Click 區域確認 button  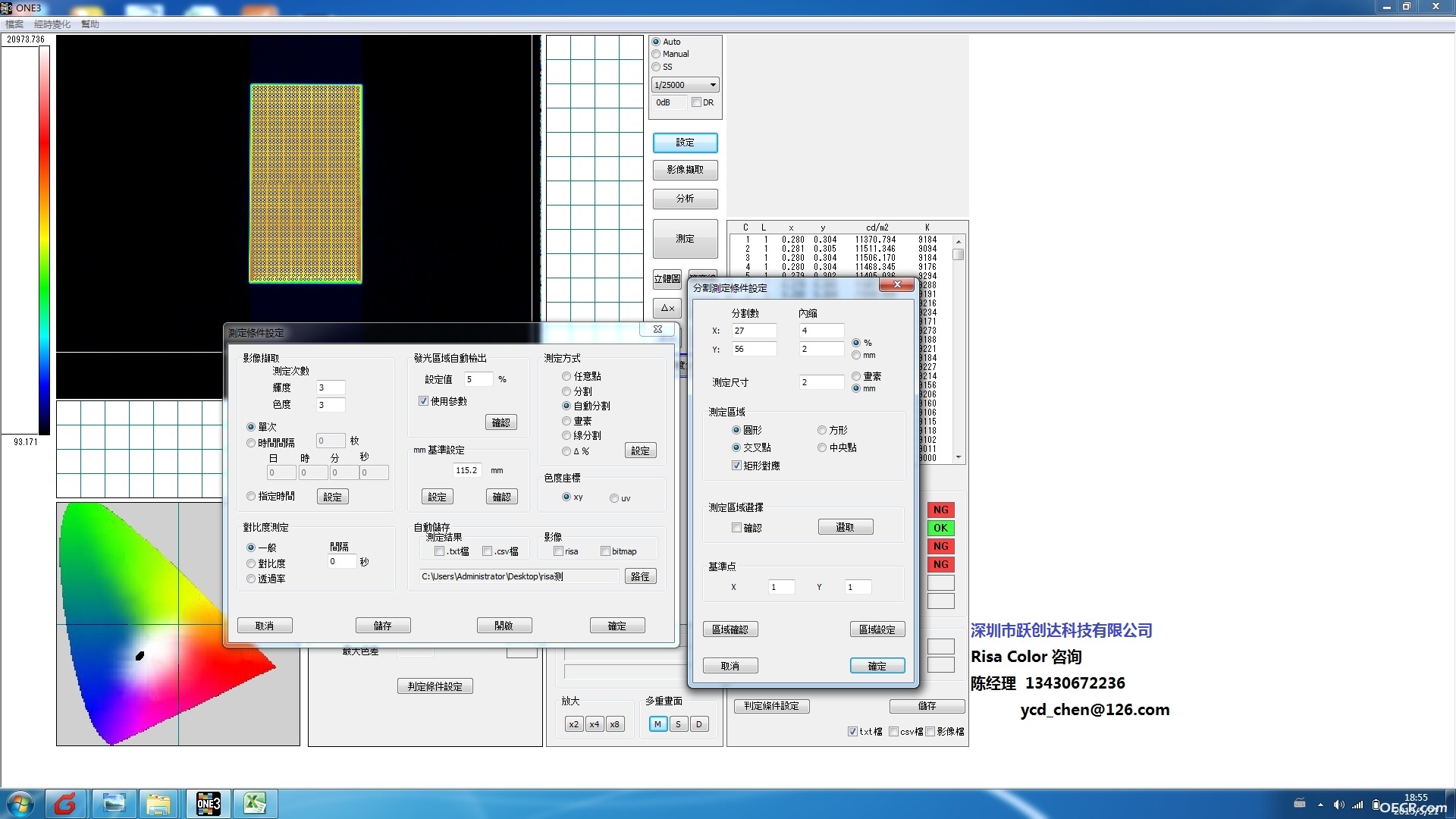[x=730, y=629]
